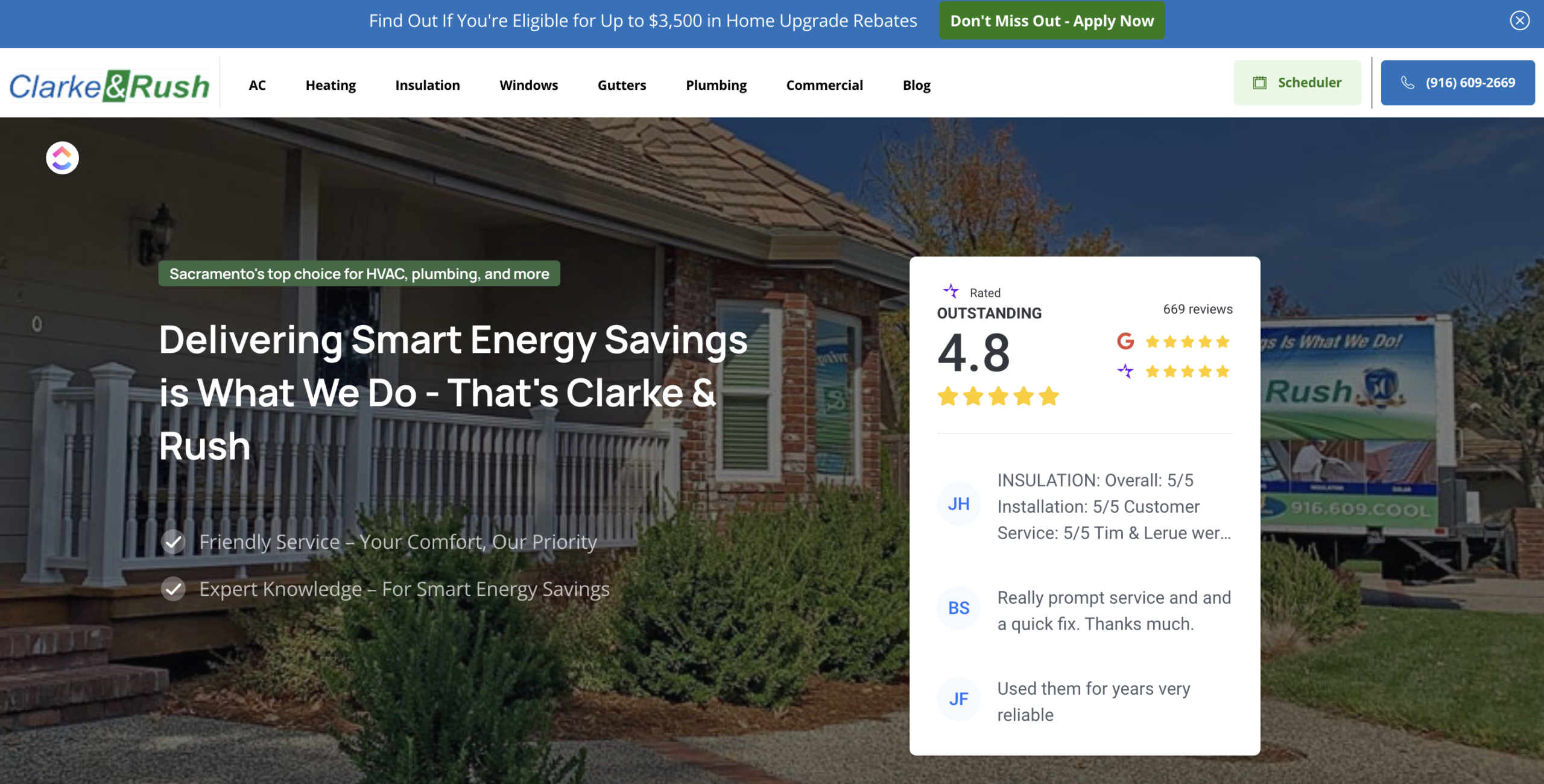1544x784 pixels.
Task: Open the Blog page
Action: 916,85
